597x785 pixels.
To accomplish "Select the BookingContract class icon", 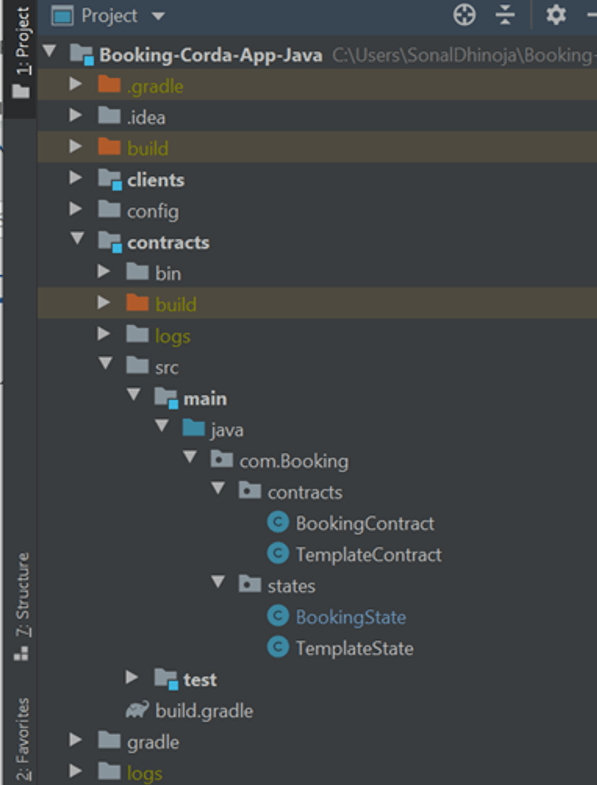I will click(278, 523).
